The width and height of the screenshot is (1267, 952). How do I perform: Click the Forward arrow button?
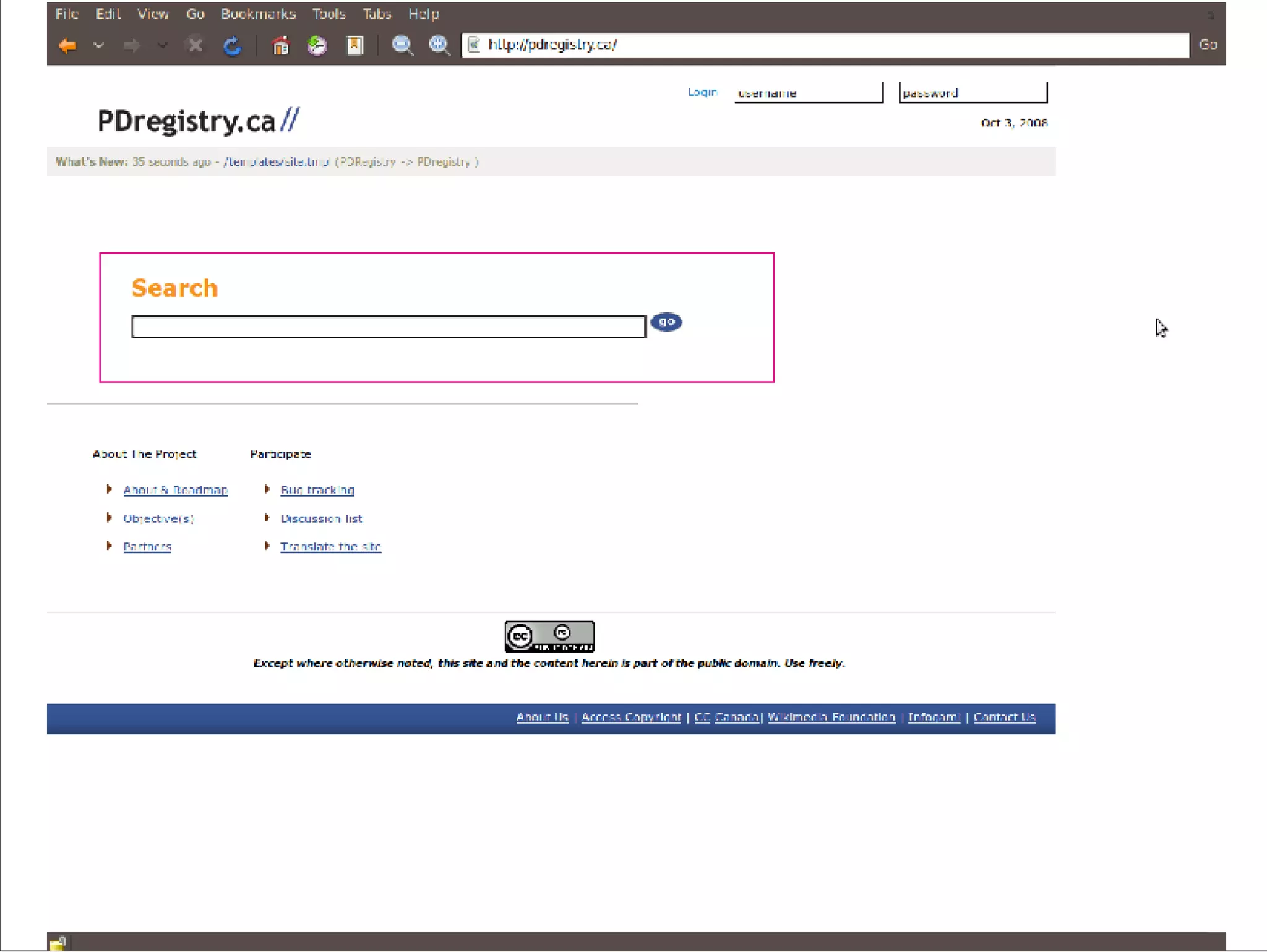click(x=131, y=45)
